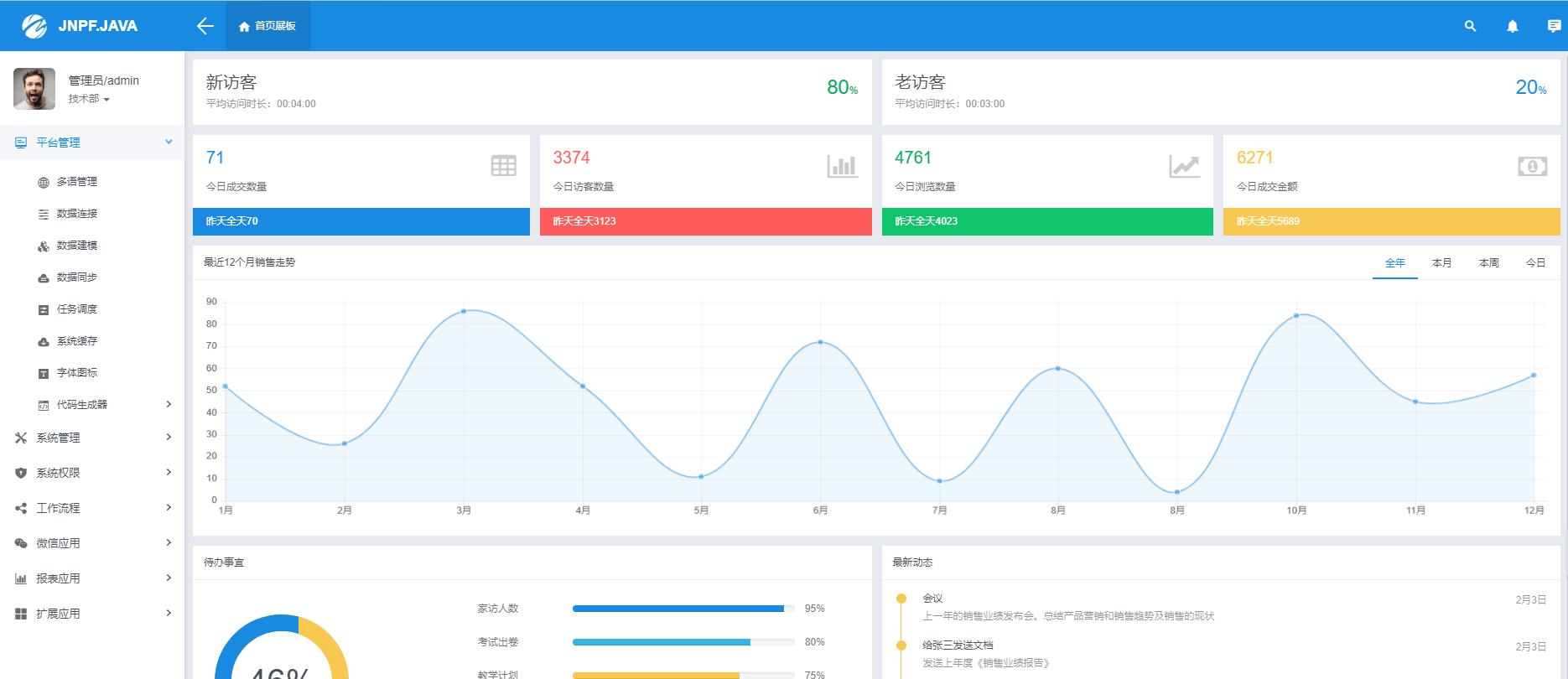Screen dimensions: 1568x679
Task: Click the 代码生成器 icon
Action: point(44,405)
